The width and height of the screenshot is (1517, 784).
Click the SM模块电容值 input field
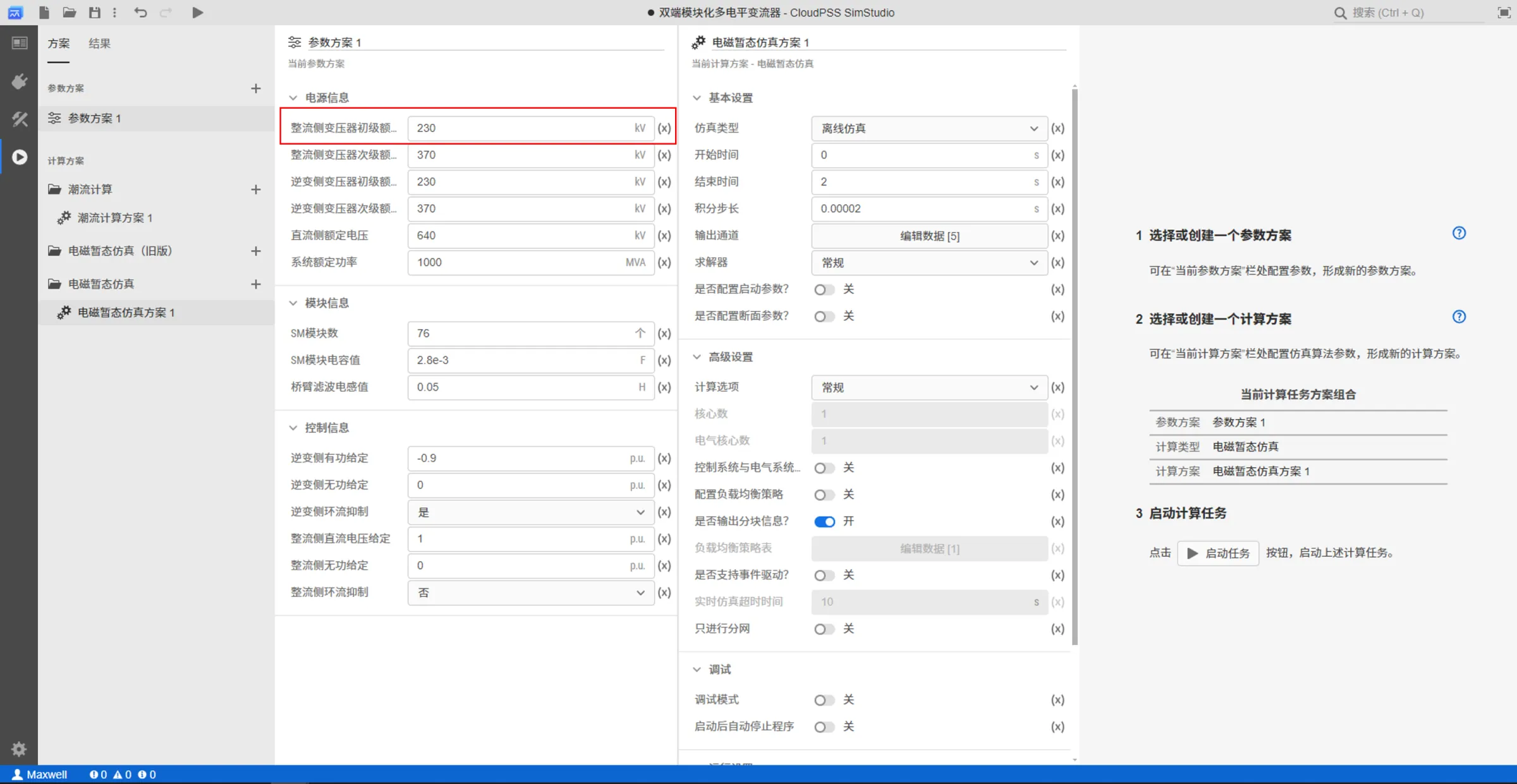[531, 360]
